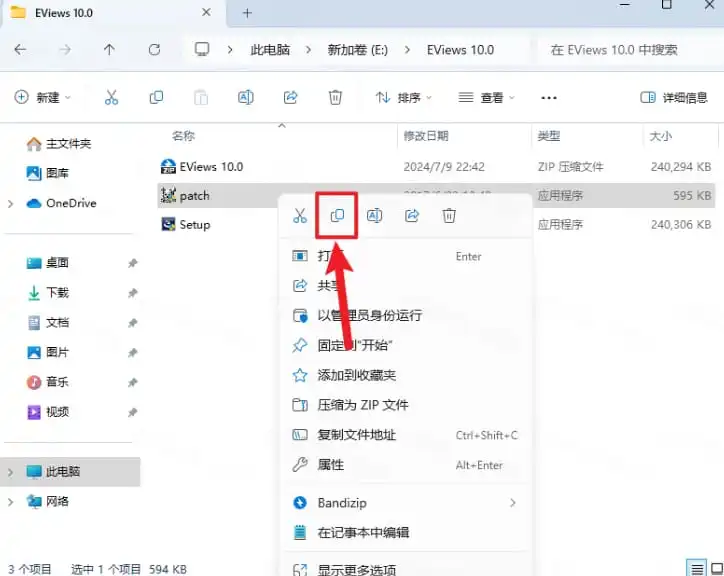Sort by the 大小 column header
The height and width of the screenshot is (576, 724).
[x=661, y=136]
